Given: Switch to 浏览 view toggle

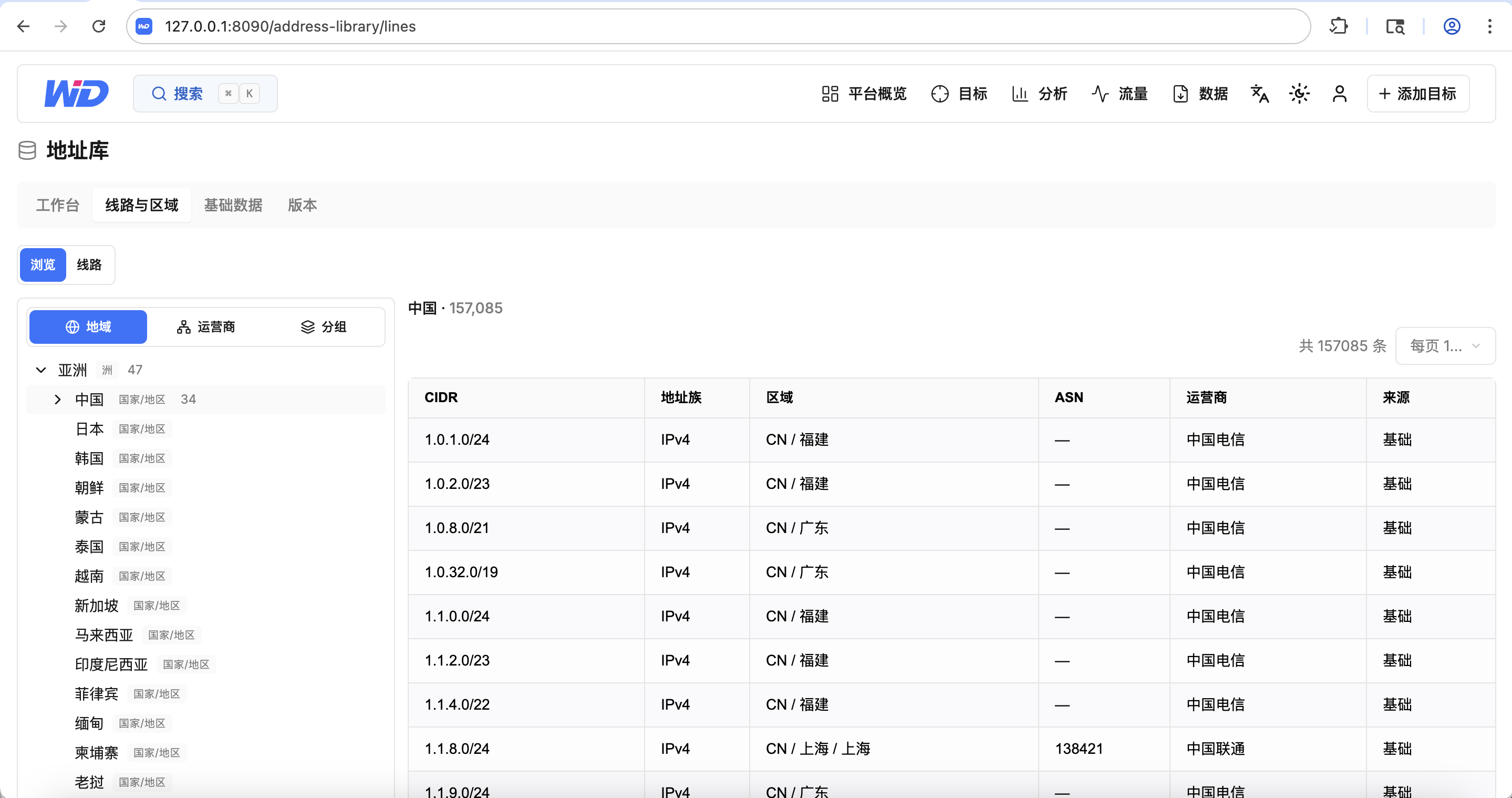Looking at the screenshot, I should pos(43,265).
